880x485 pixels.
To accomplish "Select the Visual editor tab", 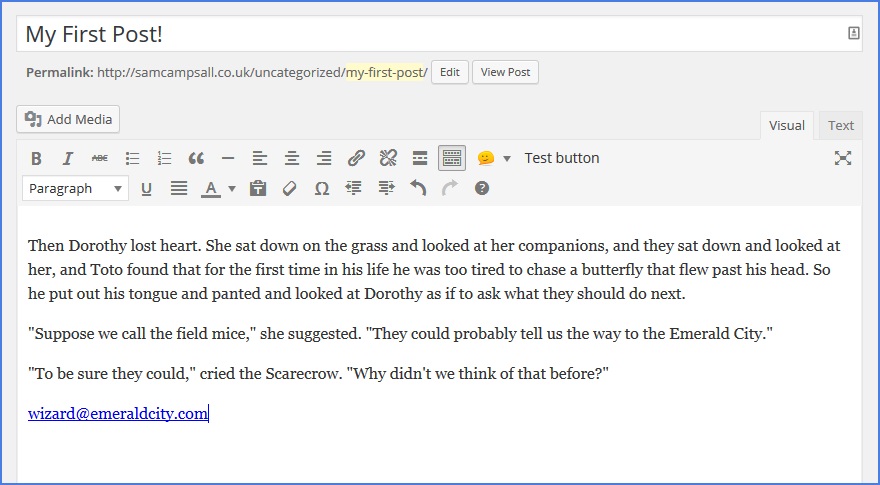I will (x=786, y=125).
